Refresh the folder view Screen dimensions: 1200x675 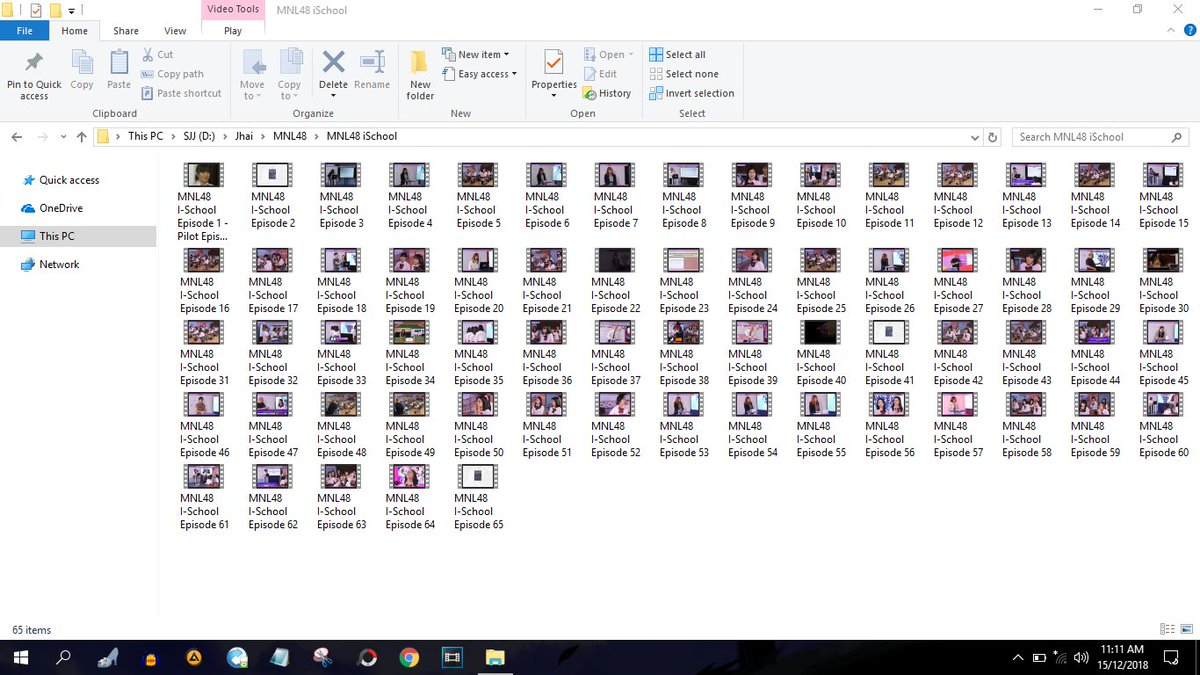click(992, 136)
